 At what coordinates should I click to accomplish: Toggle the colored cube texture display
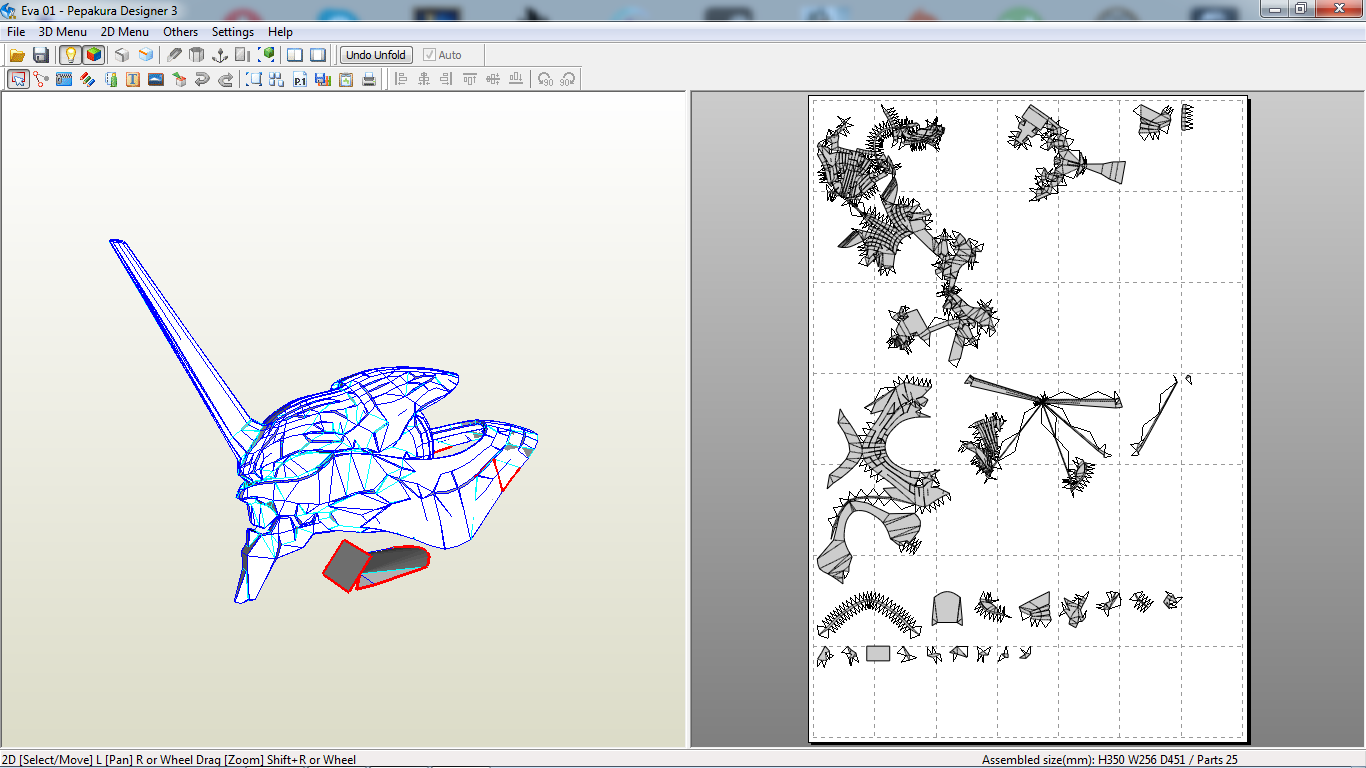pos(93,55)
